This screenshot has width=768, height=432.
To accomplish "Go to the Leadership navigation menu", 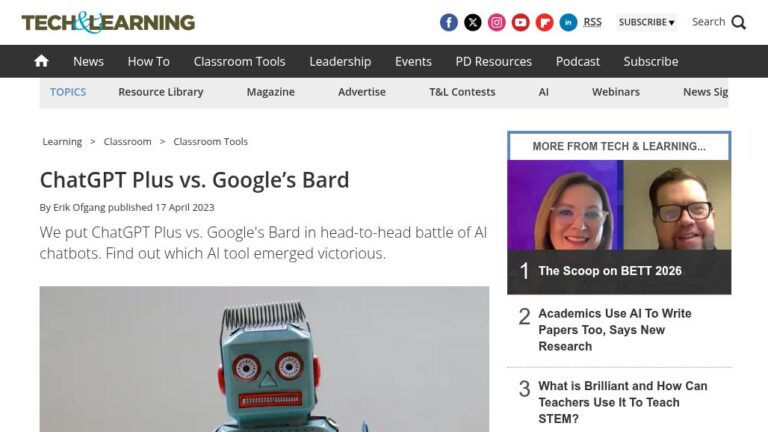I will pyautogui.click(x=340, y=62).
